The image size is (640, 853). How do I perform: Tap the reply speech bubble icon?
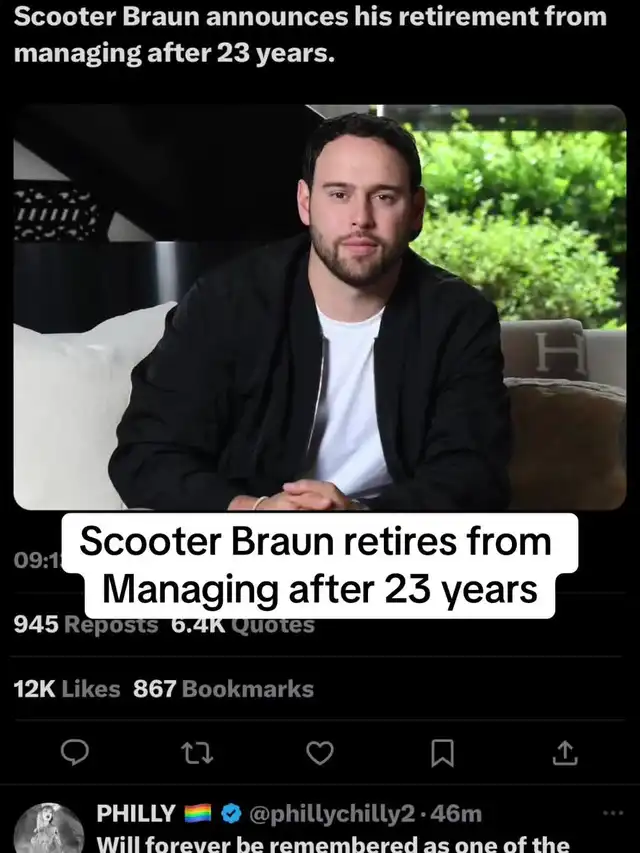click(75, 753)
